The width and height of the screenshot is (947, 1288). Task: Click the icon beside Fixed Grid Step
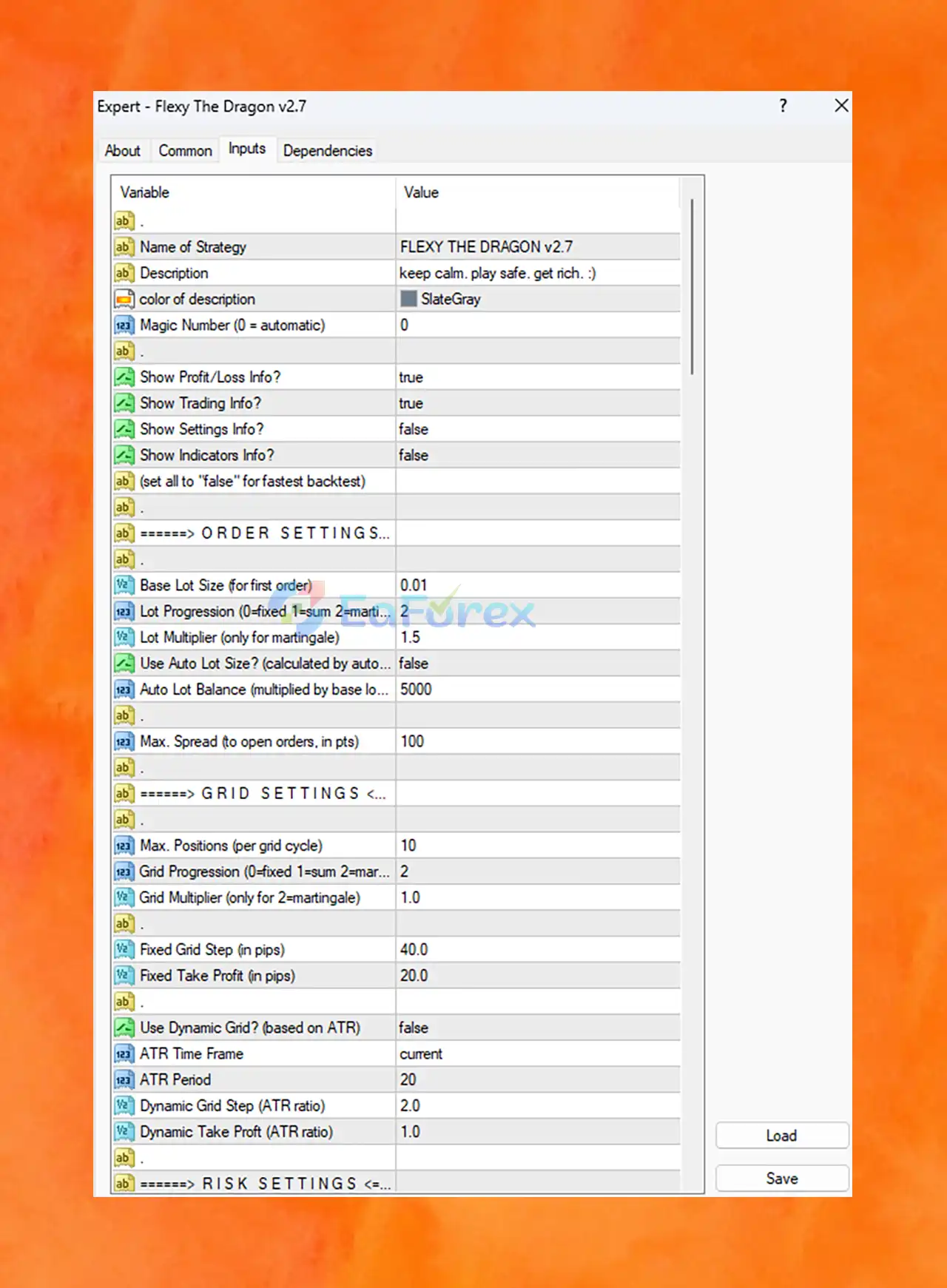124,949
